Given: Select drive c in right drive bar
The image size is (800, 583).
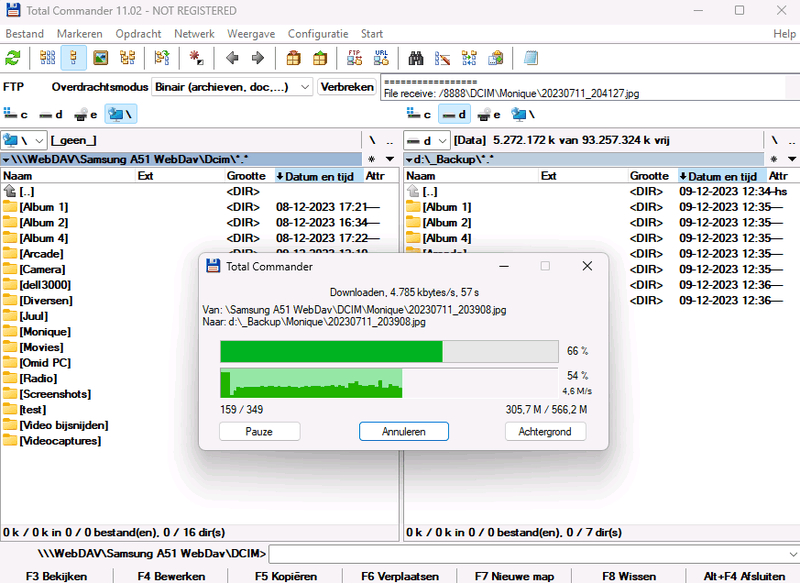Looking at the screenshot, I should point(419,114).
